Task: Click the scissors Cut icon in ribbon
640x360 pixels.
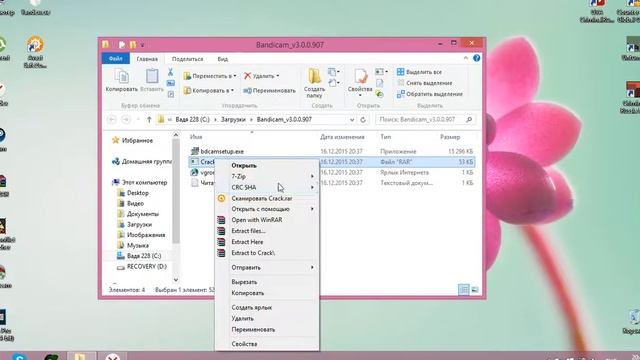Action: pos(171,72)
